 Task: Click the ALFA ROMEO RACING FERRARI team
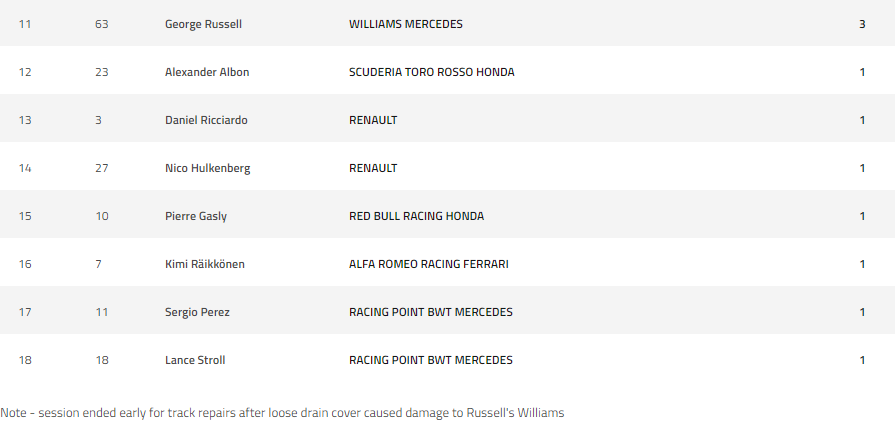coord(429,264)
